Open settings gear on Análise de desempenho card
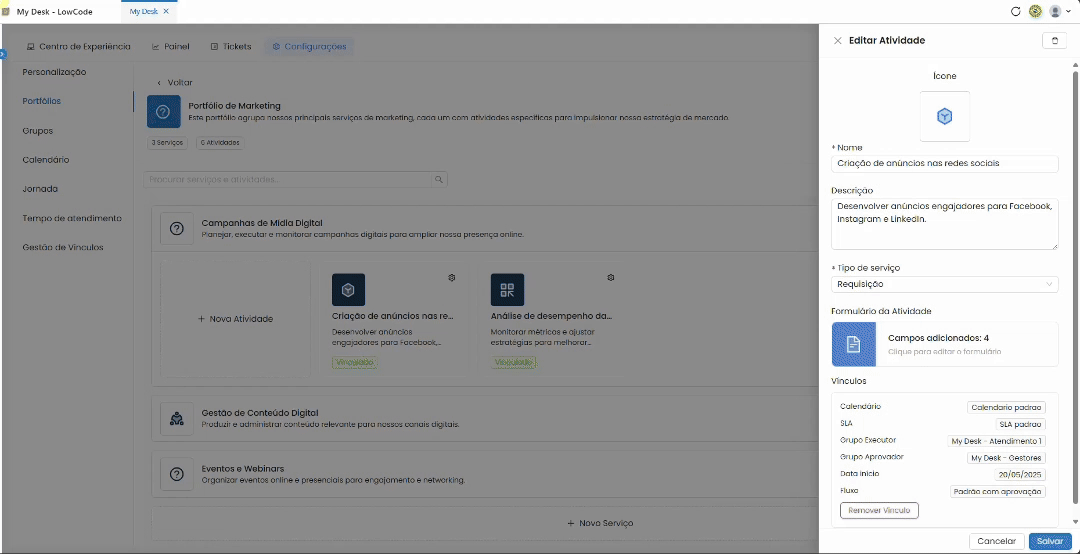This screenshot has width=1080, height=554. 610,277
